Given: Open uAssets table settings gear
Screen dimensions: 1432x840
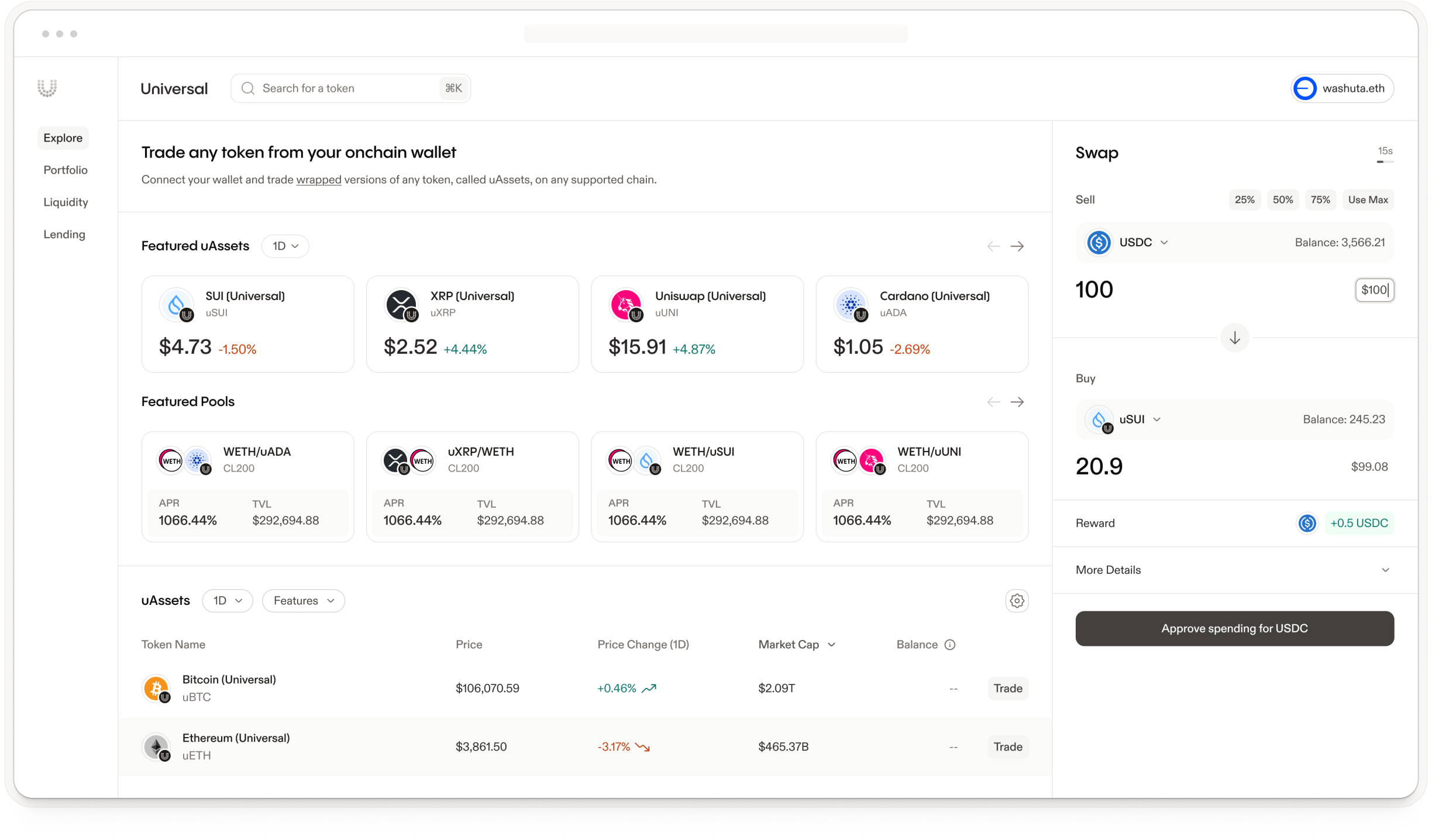Looking at the screenshot, I should click(1017, 601).
